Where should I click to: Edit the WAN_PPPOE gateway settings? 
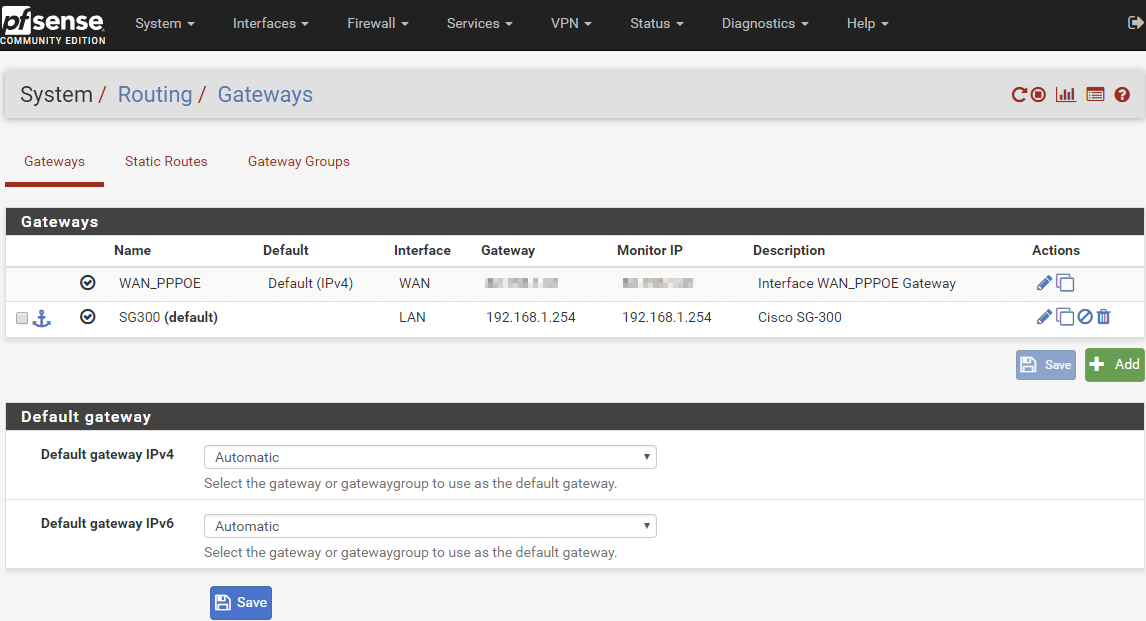[x=1043, y=283]
